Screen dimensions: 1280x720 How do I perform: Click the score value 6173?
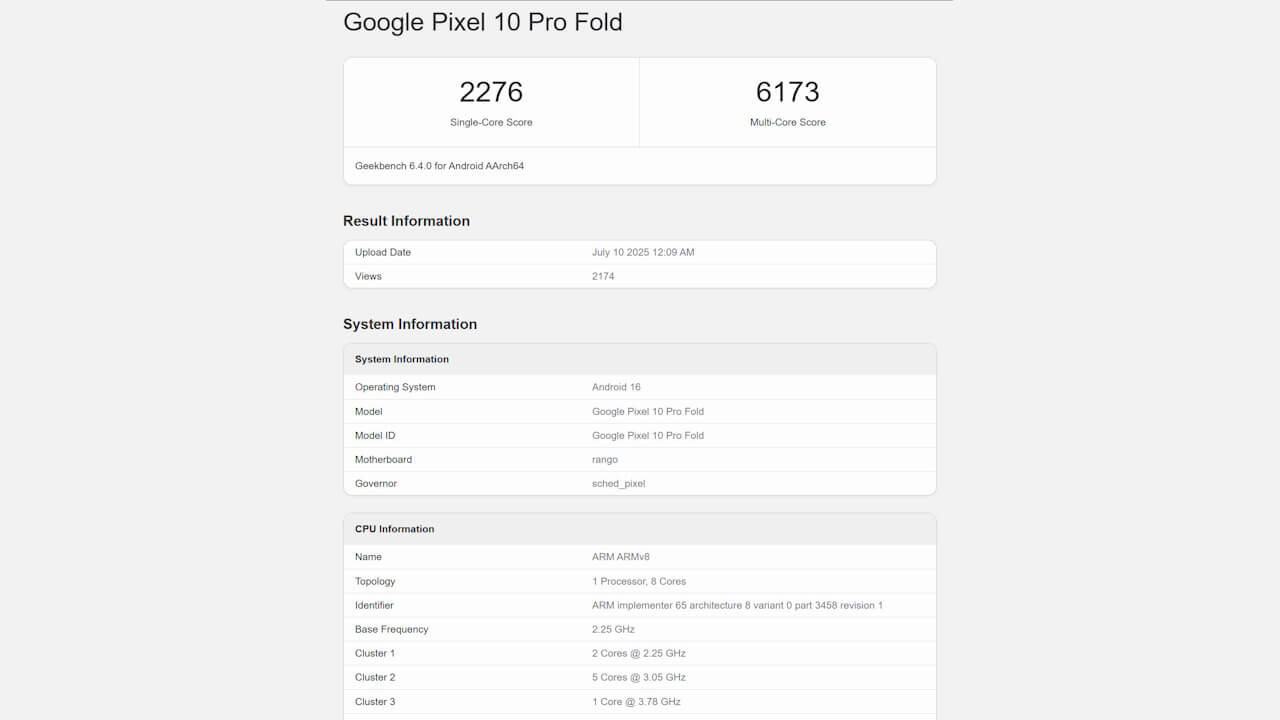coord(787,91)
